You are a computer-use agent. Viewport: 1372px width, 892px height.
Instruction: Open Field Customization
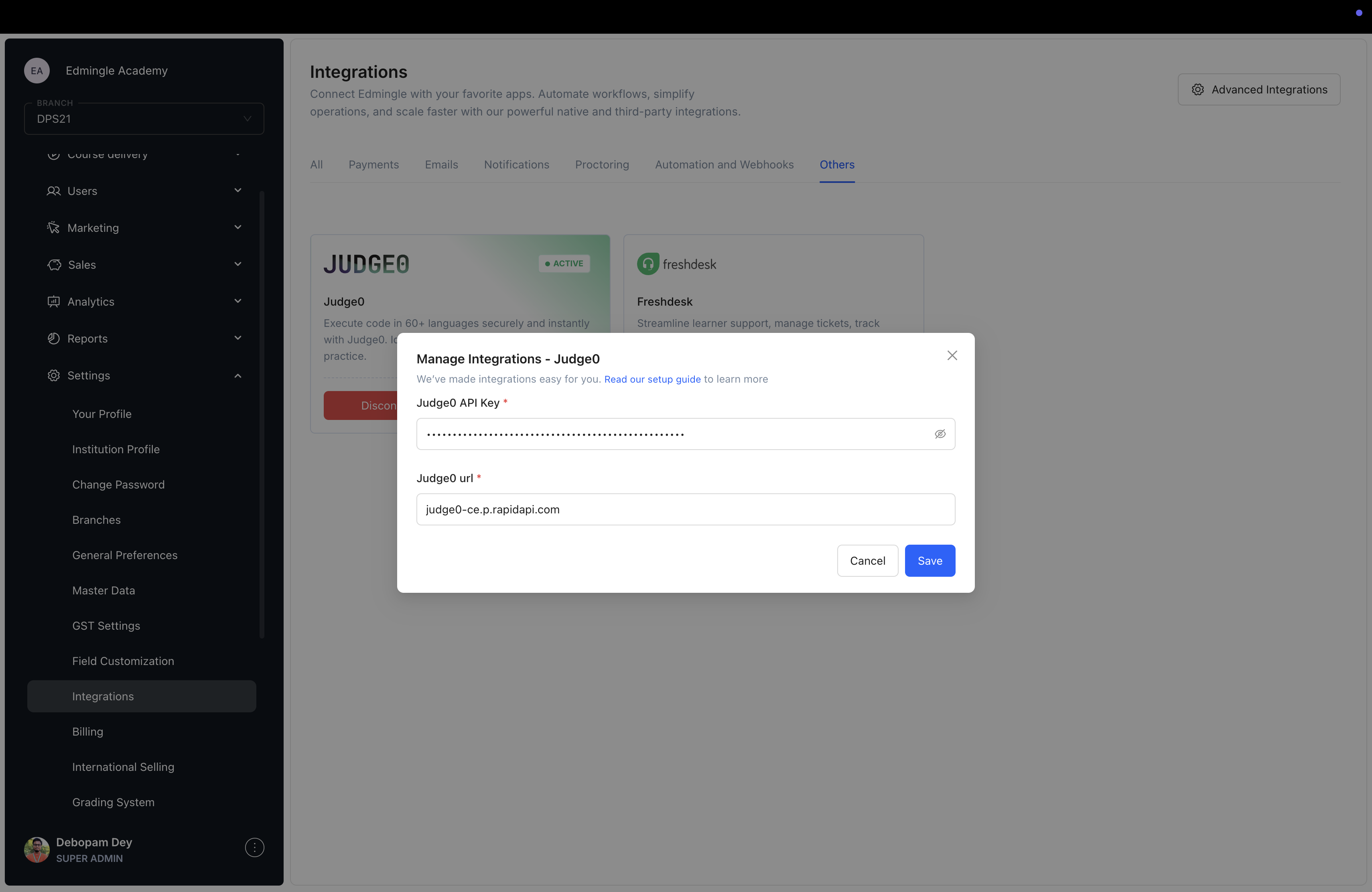[x=123, y=661]
